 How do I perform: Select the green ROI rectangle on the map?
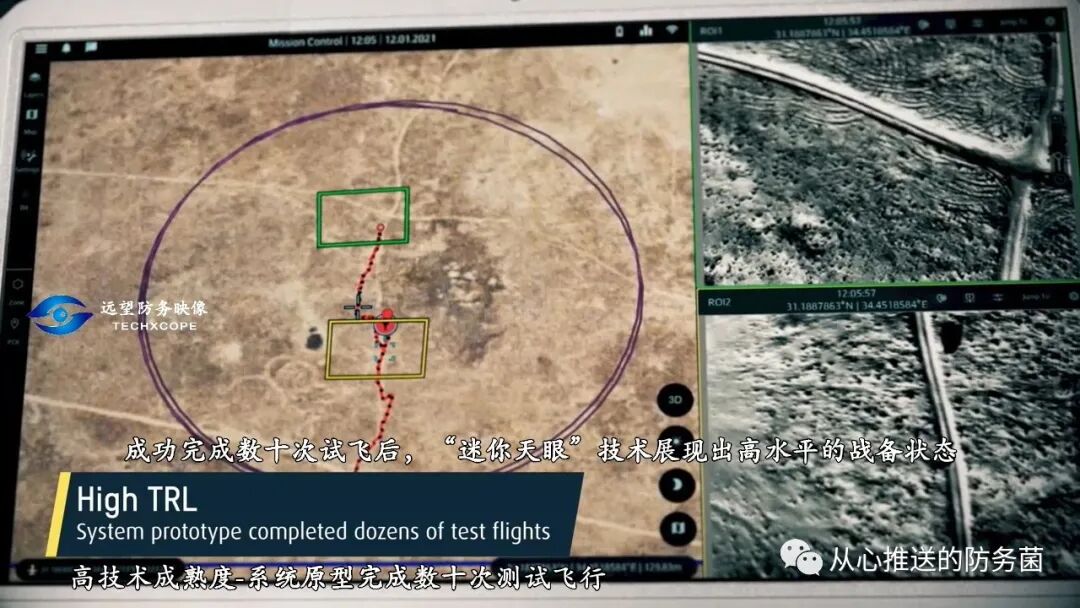click(x=363, y=217)
